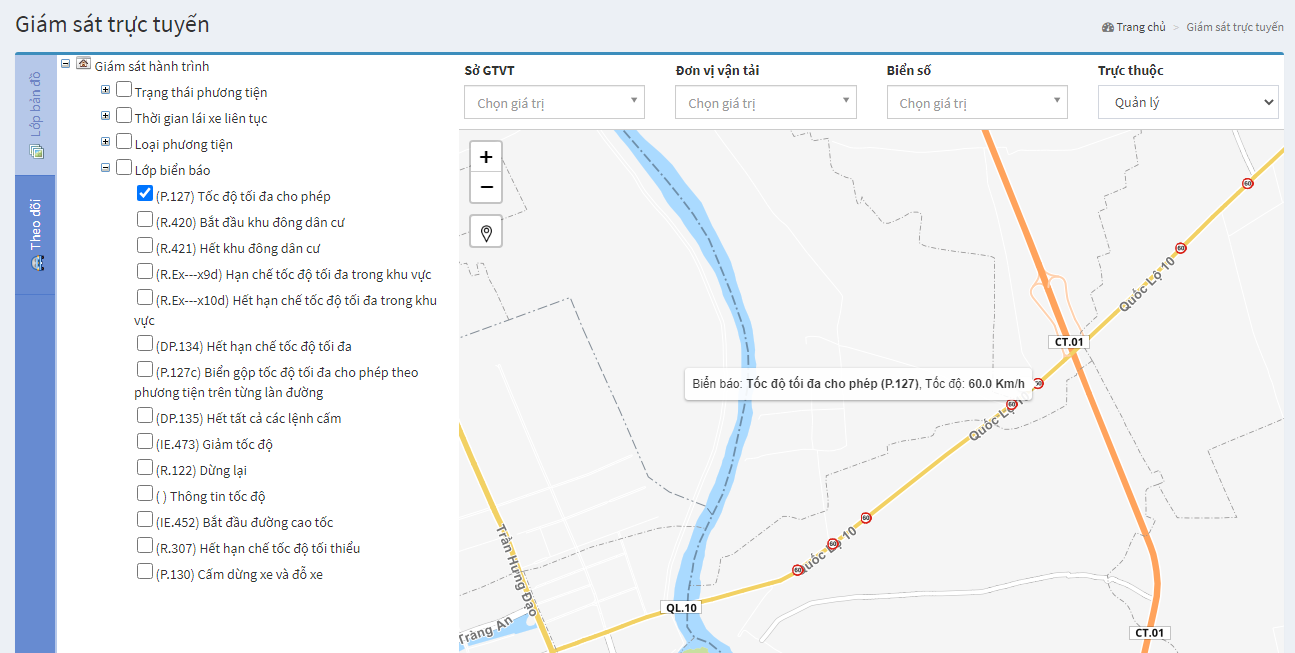The image size is (1295, 653).
Task: Zoom out the map with minus button
Action: 486,187
